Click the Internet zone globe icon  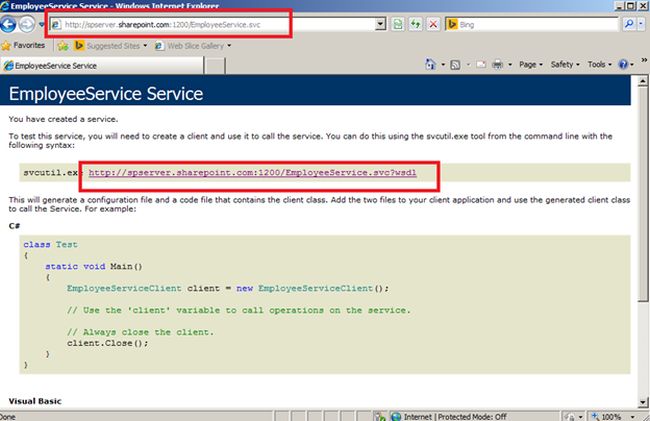pyautogui.click(x=396, y=416)
